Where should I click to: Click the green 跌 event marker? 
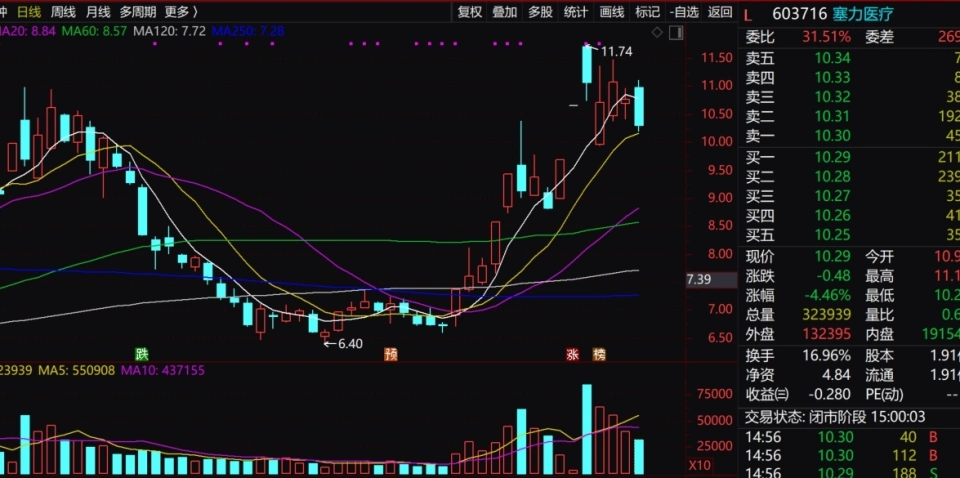click(142, 354)
